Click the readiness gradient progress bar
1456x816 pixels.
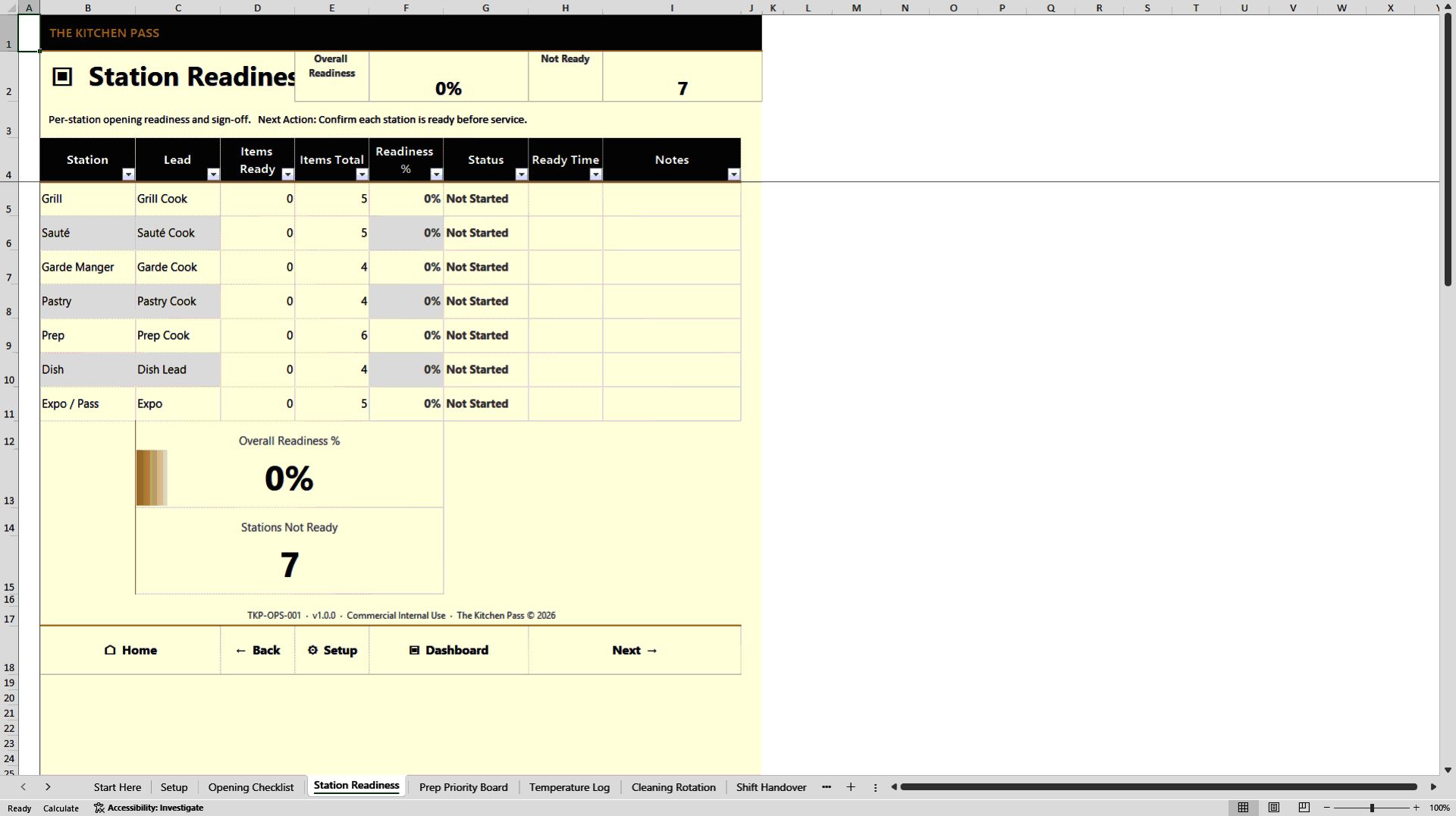152,478
